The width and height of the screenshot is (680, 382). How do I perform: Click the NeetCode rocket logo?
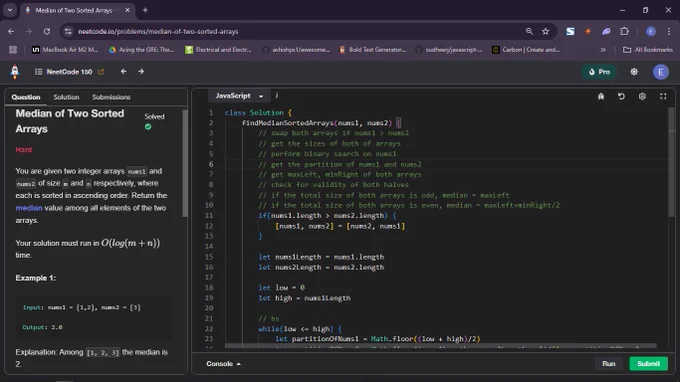coord(15,72)
